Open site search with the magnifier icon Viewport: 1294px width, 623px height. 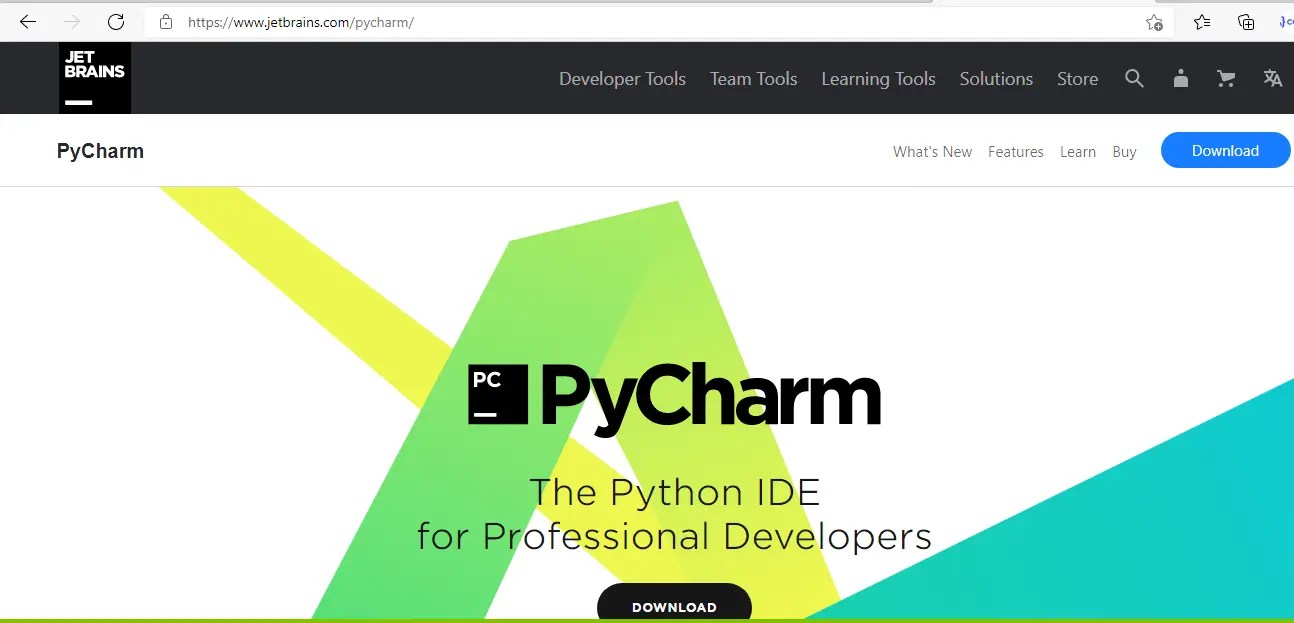(1134, 78)
